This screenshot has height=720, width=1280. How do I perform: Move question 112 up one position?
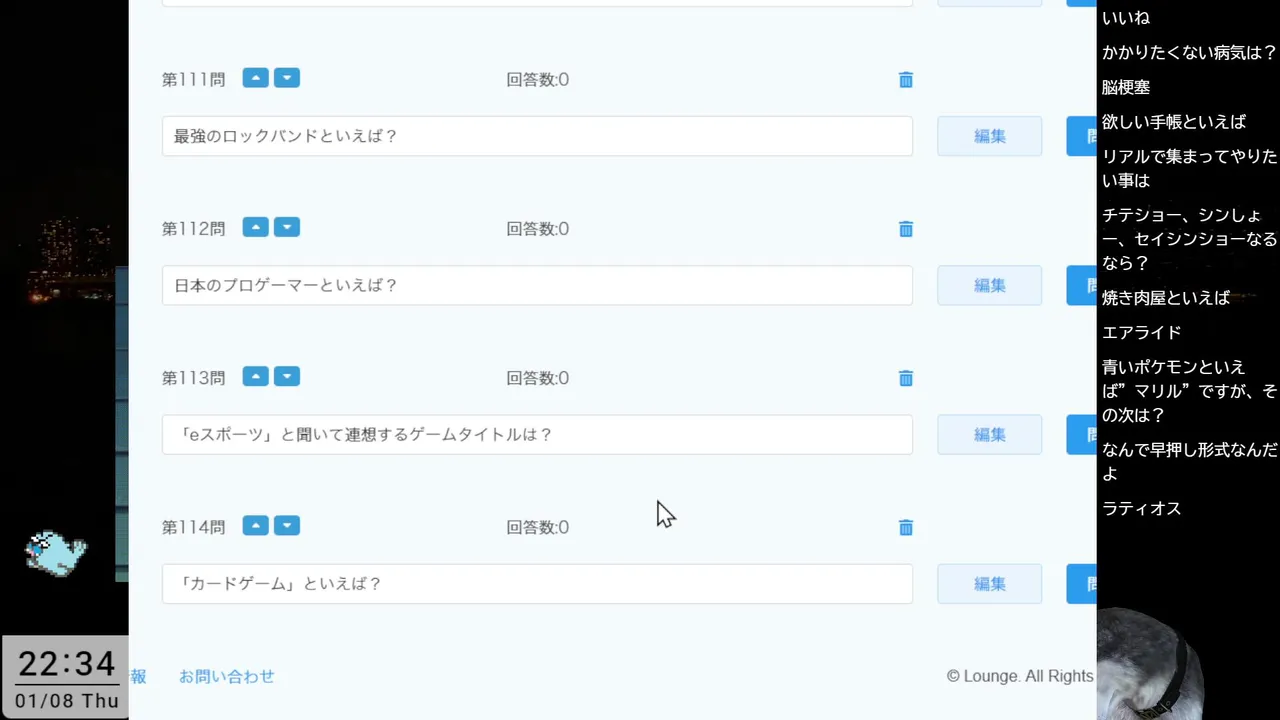click(x=256, y=227)
